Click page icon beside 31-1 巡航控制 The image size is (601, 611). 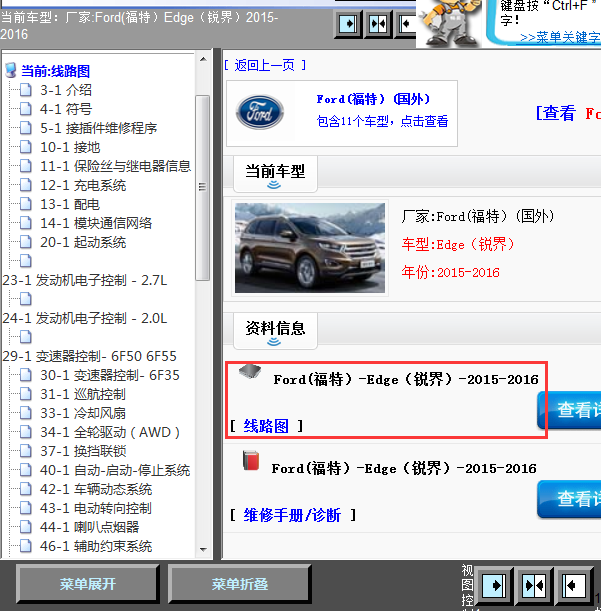coord(26,394)
